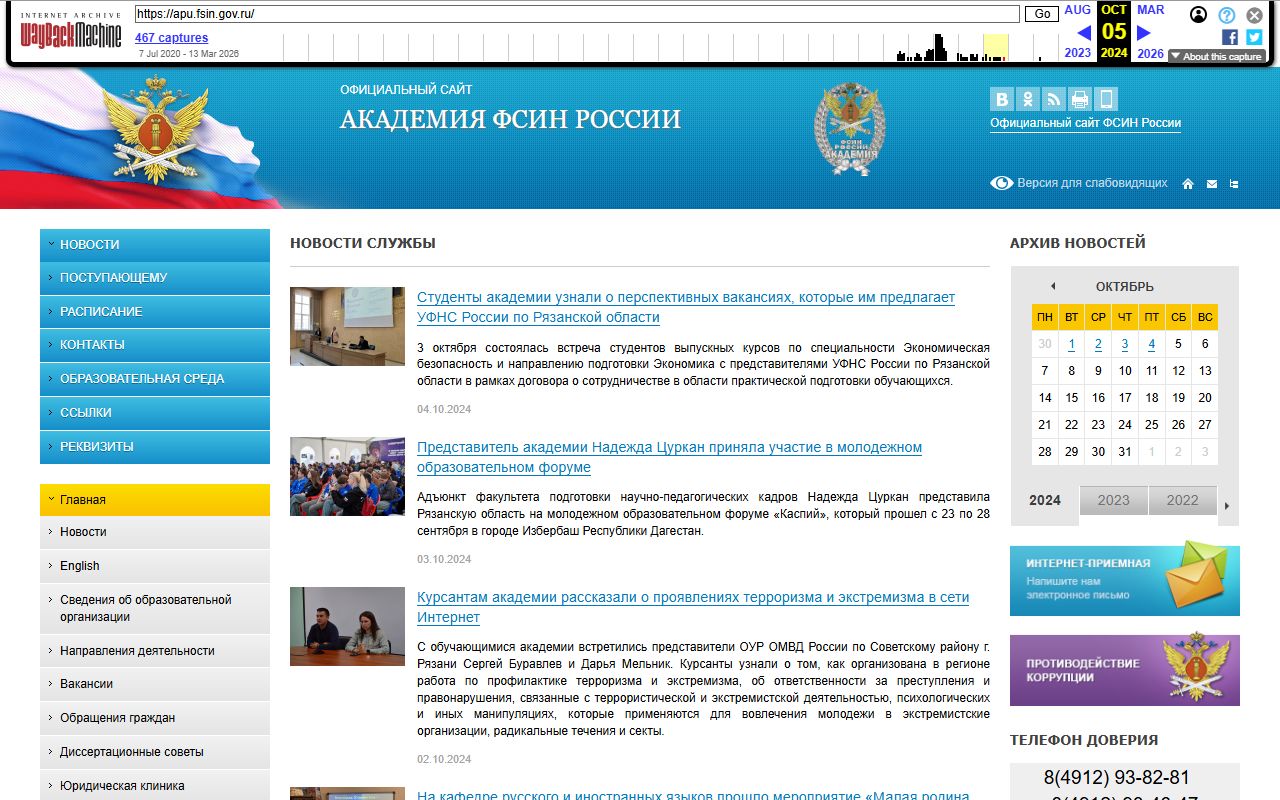The width and height of the screenshot is (1280, 800).
Task: Open article about УФНС России vacancies
Action: click(x=686, y=307)
